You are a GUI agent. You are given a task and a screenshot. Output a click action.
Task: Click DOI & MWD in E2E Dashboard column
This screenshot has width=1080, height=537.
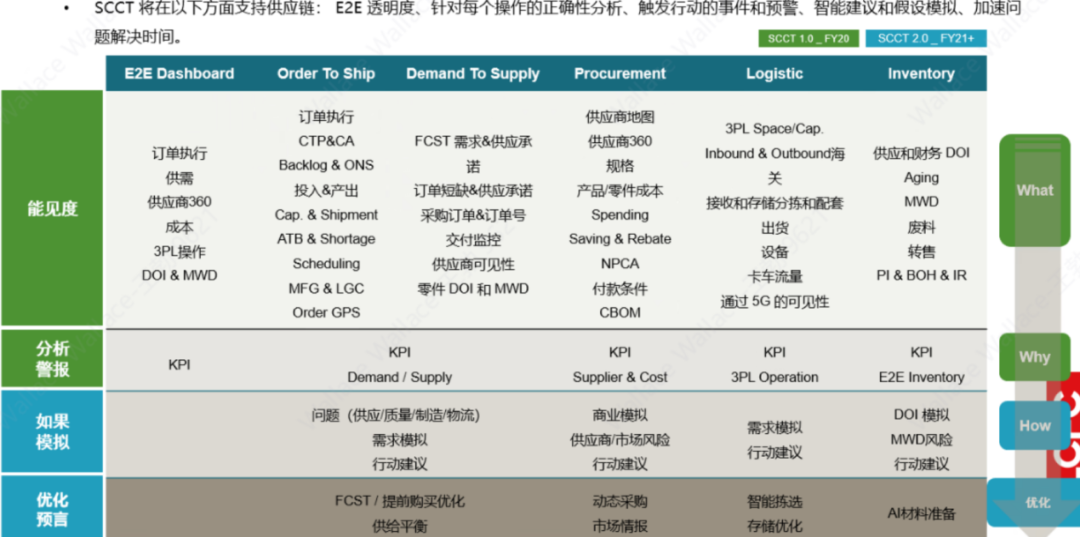(x=179, y=275)
